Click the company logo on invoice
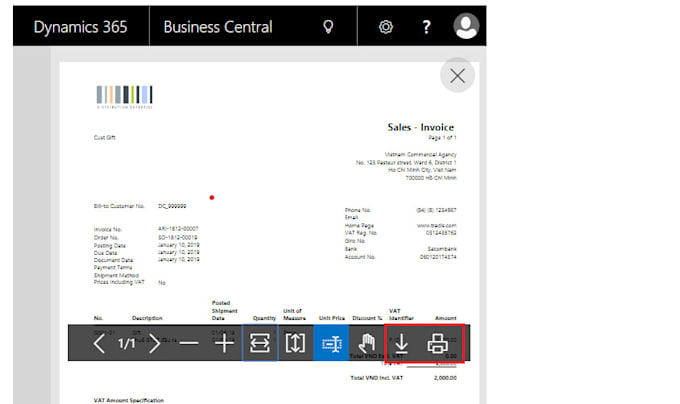680x404 pixels. pyautogui.click(x=124, y=97)
